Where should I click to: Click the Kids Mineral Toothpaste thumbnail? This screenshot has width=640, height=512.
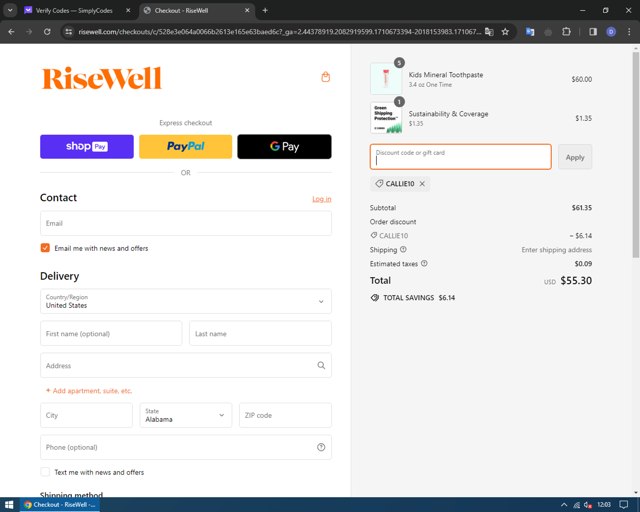coord(386,78)
